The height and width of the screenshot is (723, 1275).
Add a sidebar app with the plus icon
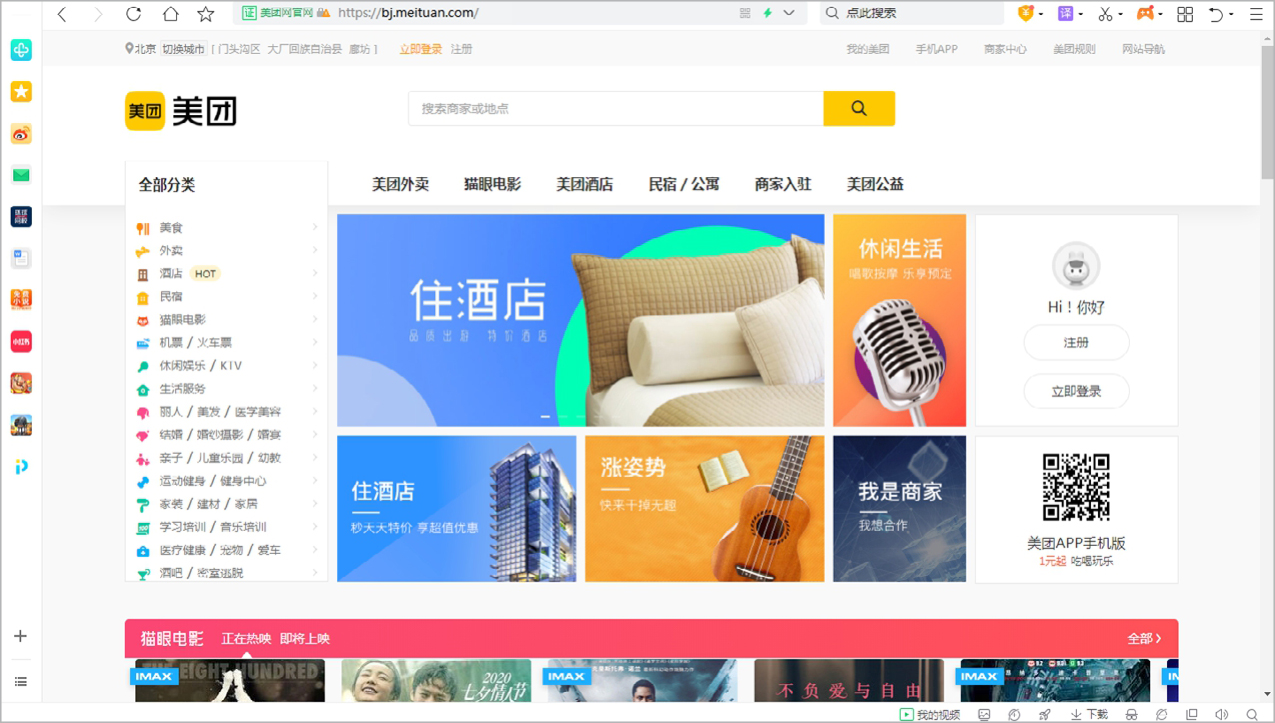(20, 636)
